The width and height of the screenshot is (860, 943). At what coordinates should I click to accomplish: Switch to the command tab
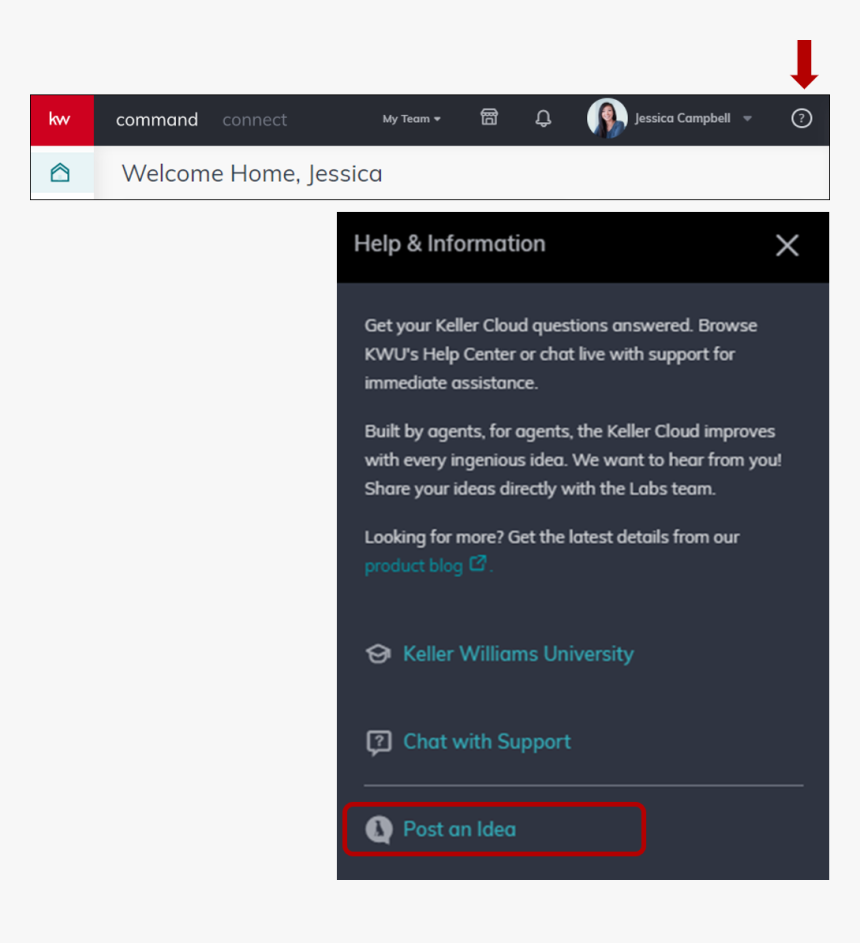pos(157,120)
